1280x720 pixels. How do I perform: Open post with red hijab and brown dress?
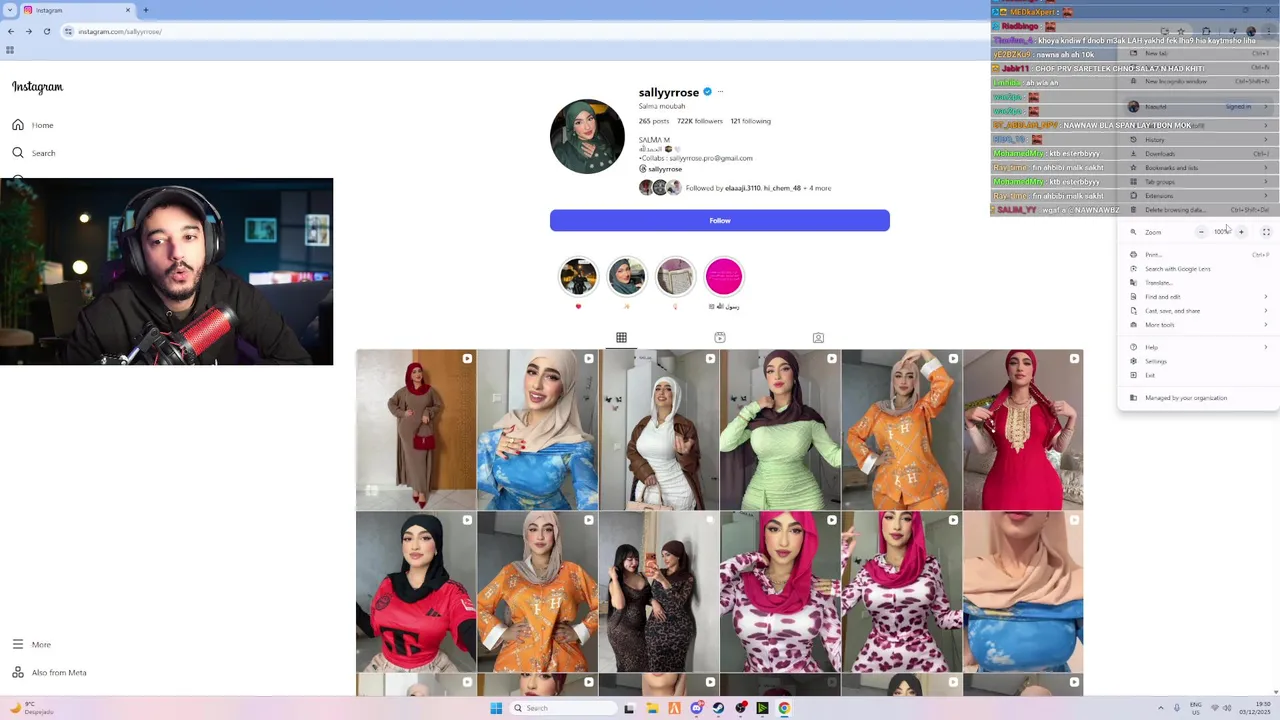click(x=416, y=430)
